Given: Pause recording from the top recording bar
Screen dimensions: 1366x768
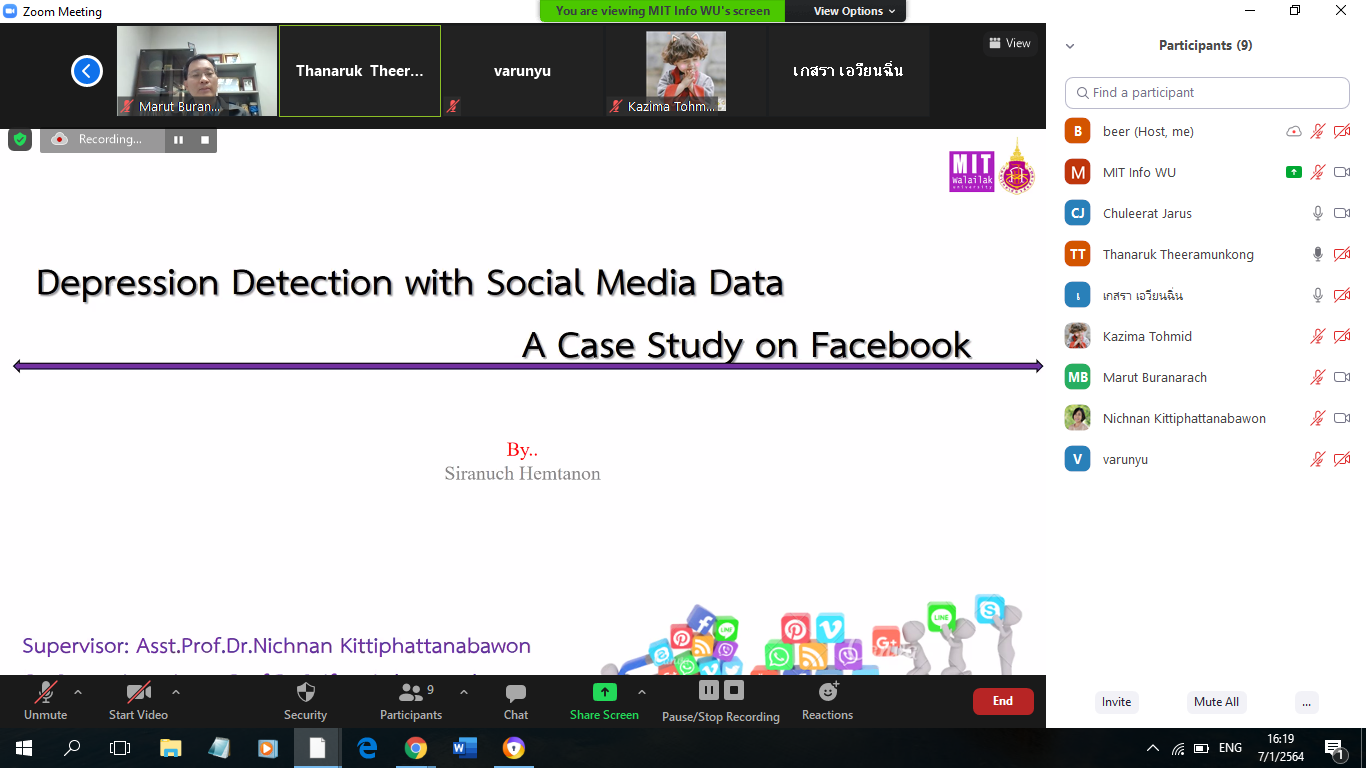Looking at the screenshot, I should [x=179, y=140].
